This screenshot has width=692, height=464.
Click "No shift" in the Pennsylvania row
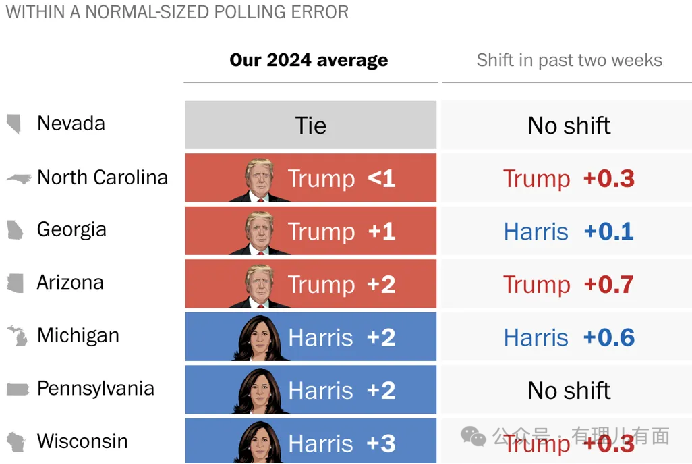[x=569, y=390]
